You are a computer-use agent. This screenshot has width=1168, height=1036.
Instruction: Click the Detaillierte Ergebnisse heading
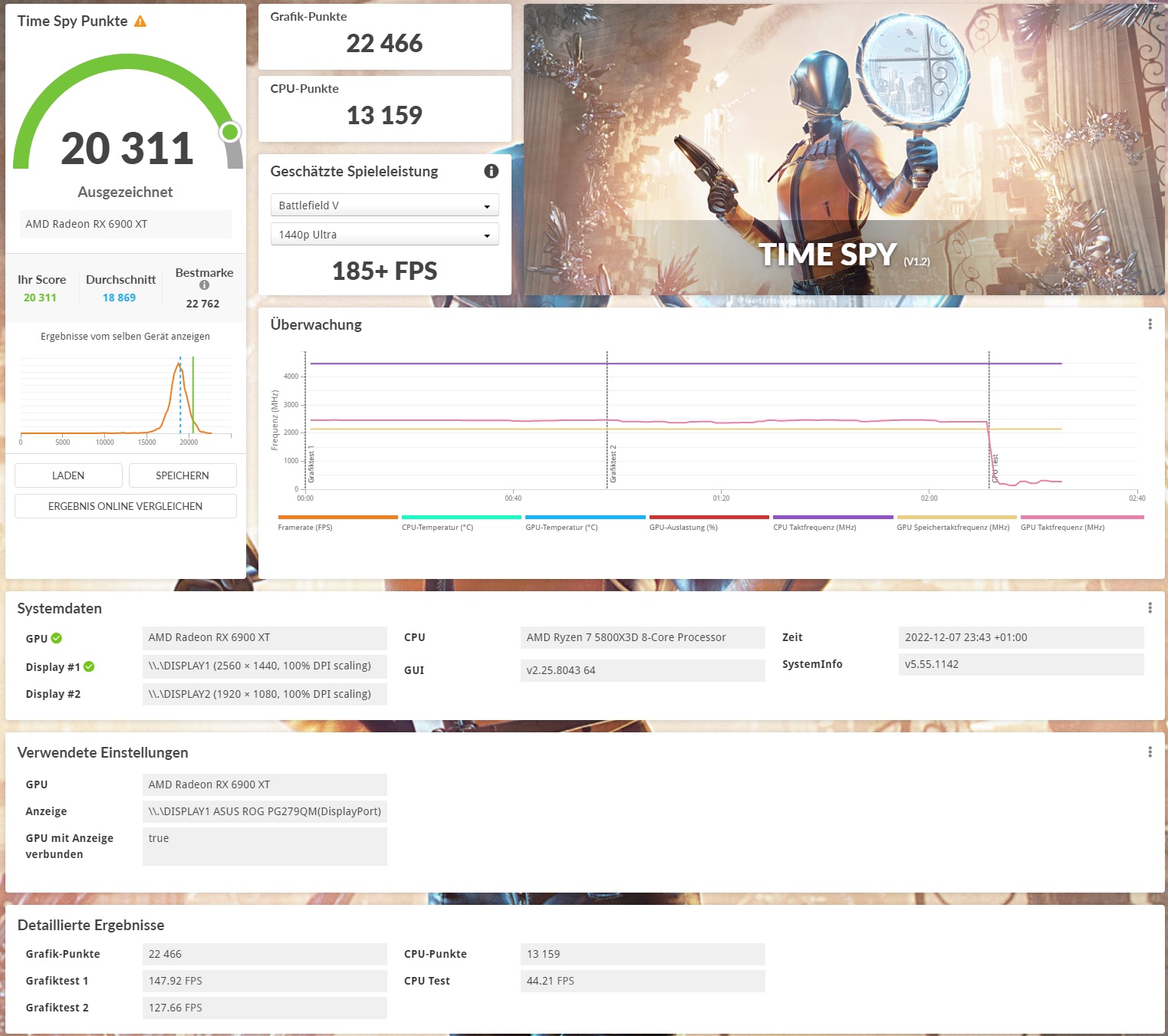pos(90,925)
